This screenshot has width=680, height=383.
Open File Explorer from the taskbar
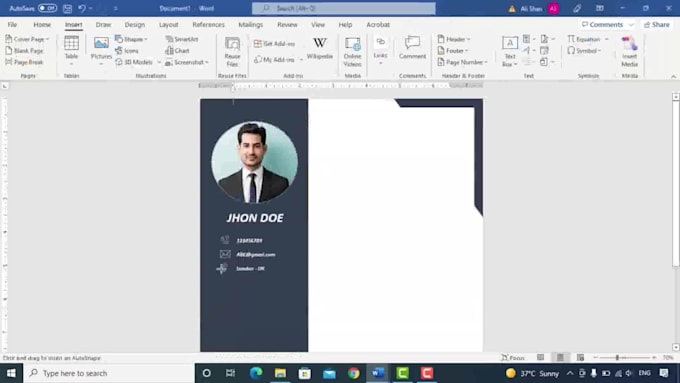click(280, 373)
